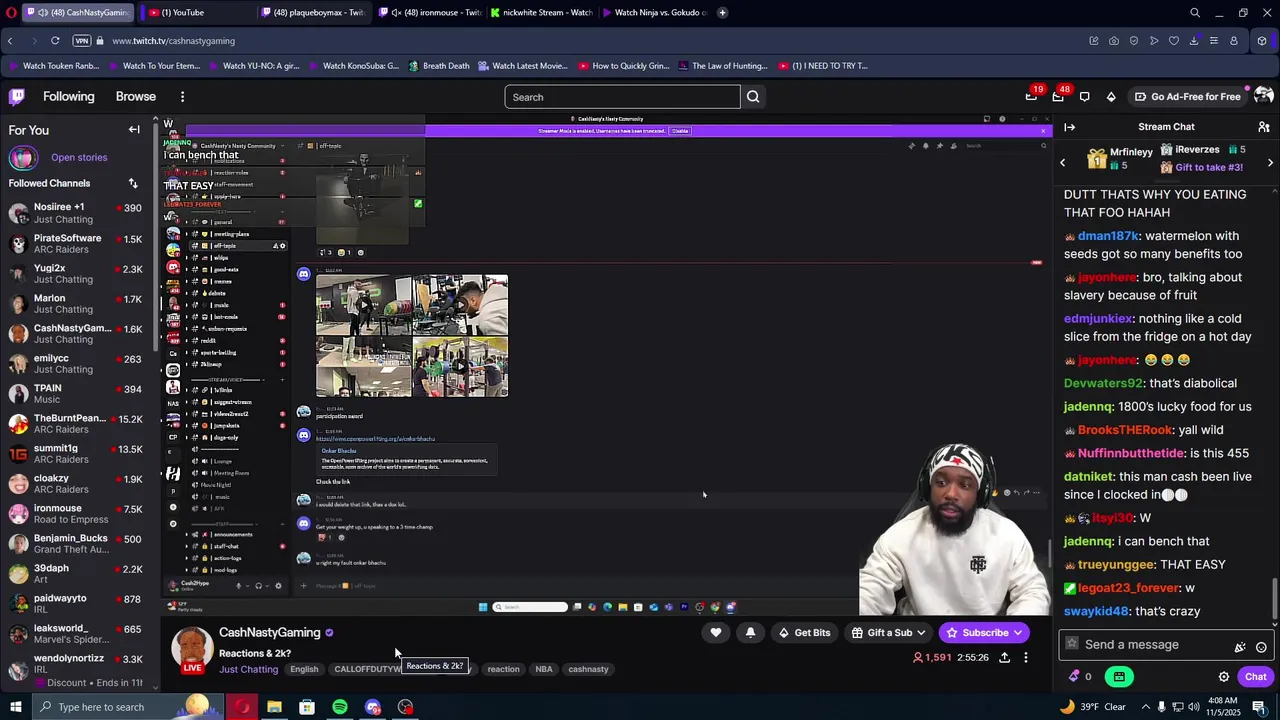Open the green rewards icon under chat

click(1119, 677)
